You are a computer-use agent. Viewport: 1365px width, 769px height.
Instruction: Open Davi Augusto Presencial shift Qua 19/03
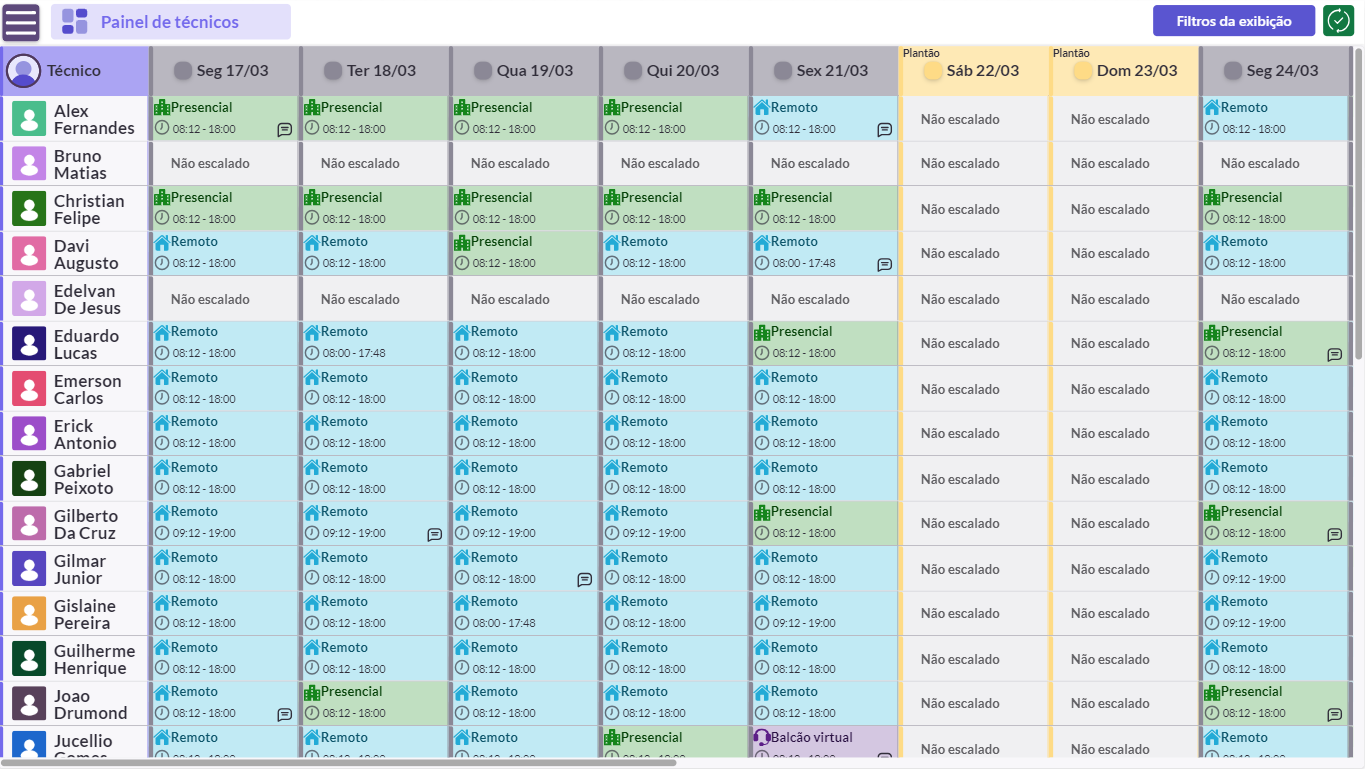point(524,254)
